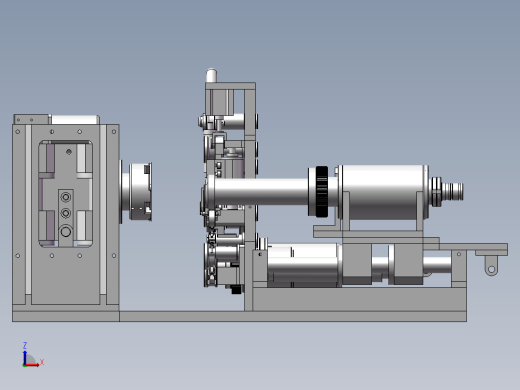Select the round chuck on the left housing
520x390 pixels.
[x=140, y=192]
